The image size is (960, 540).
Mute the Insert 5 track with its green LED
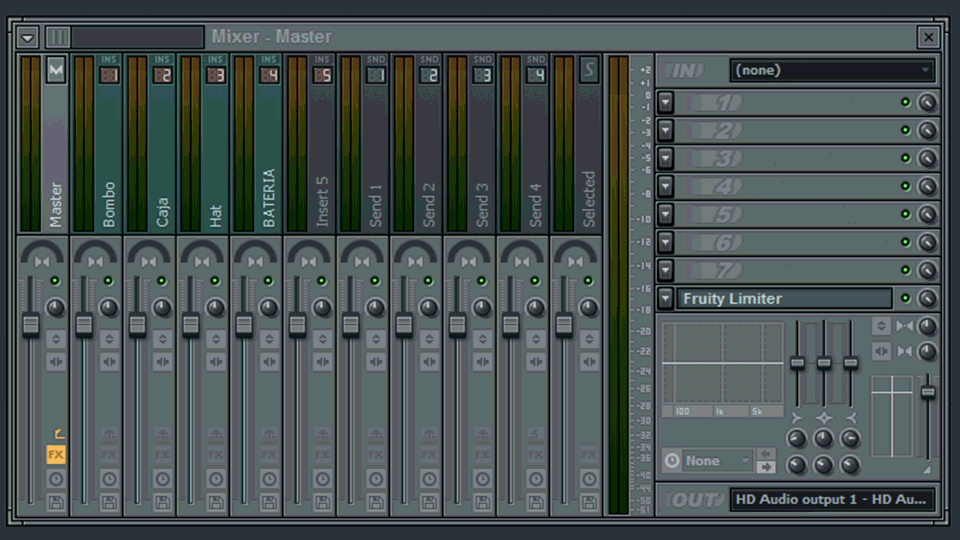click(x=322, y=281)
